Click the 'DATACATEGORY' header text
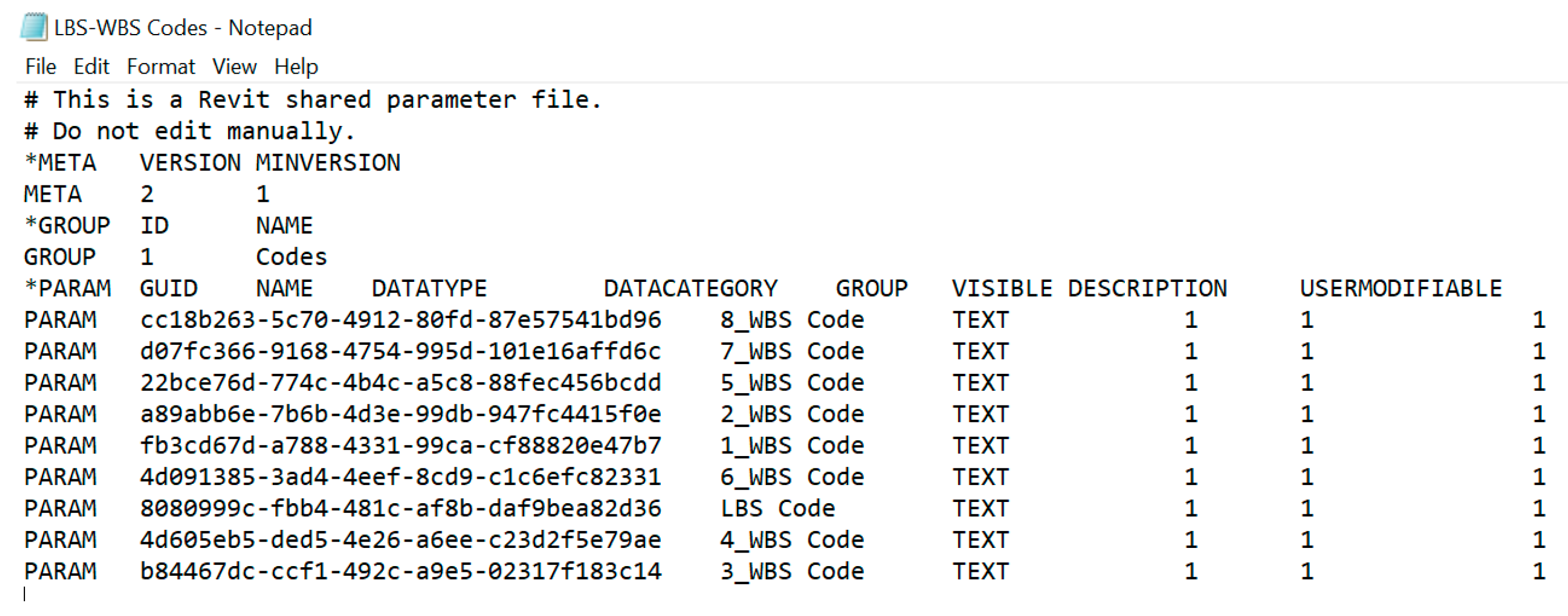Image resolution: width=1568 pixels, height=616 pixels. tap(690, 289)
